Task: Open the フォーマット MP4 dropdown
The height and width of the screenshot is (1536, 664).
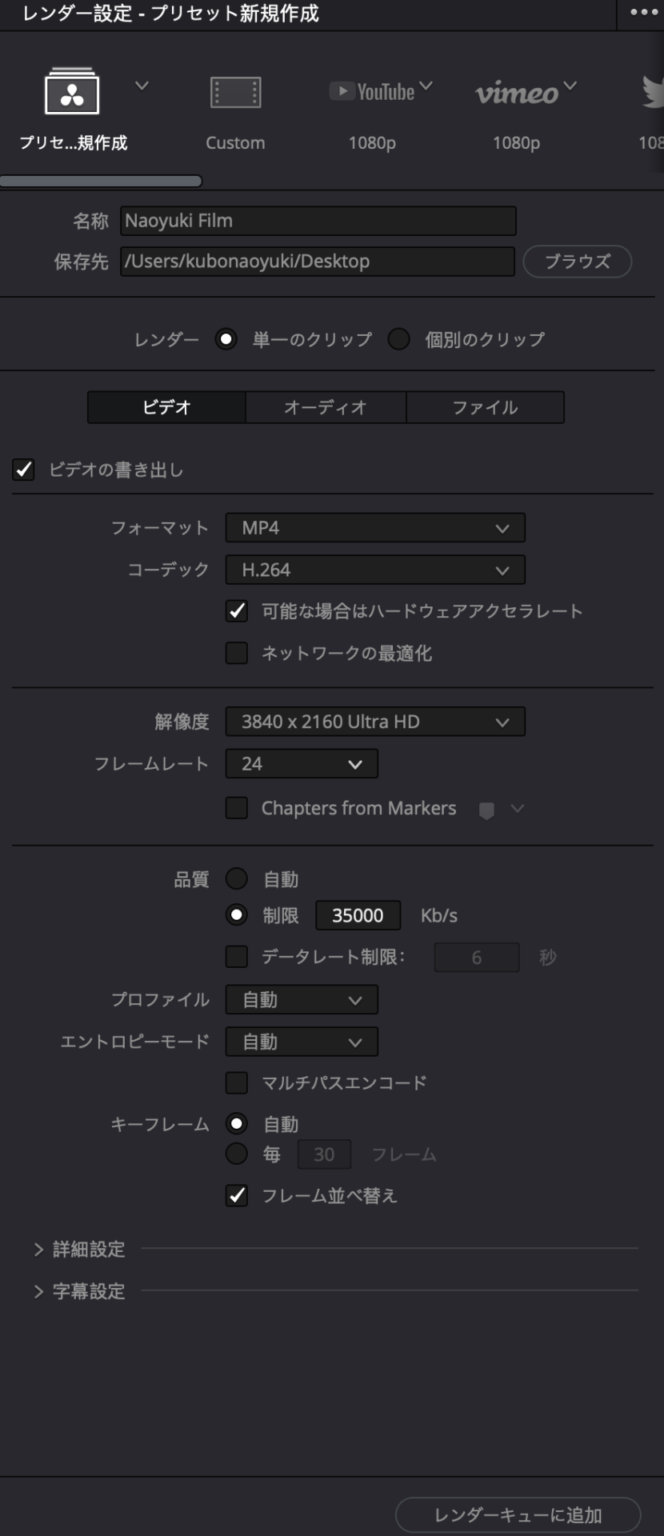Action: click(x=375, y=528)
